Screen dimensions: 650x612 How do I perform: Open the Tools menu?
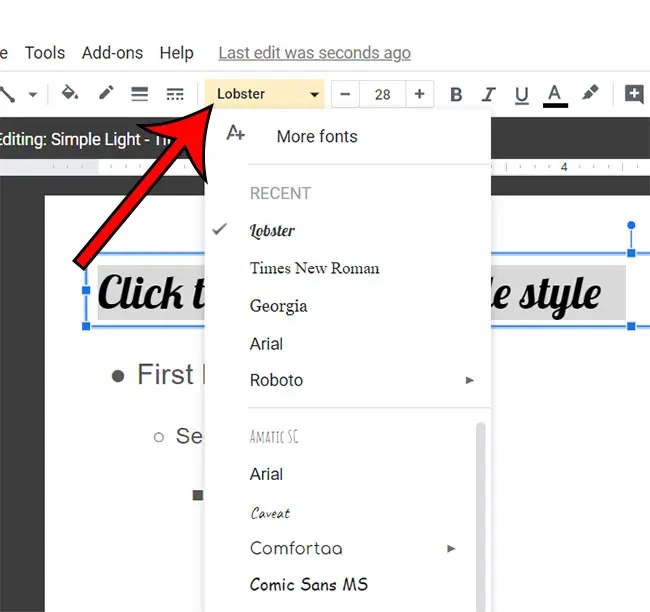tap(45, 53)
